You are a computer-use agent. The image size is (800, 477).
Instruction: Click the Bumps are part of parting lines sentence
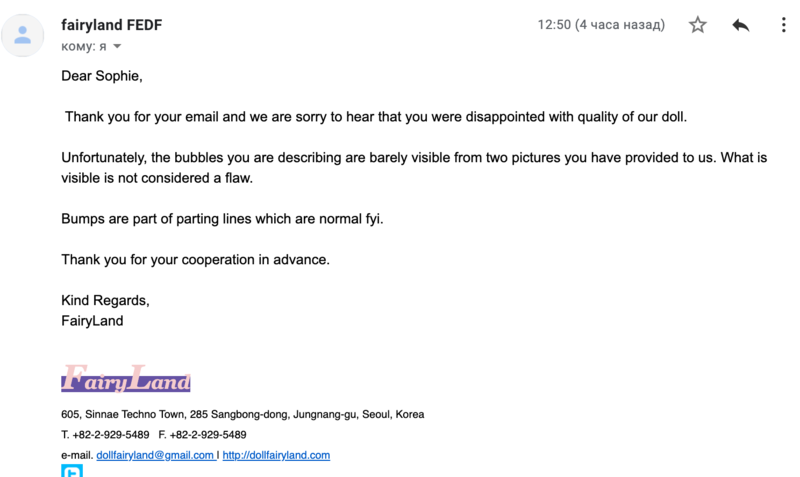click(222, 219)
